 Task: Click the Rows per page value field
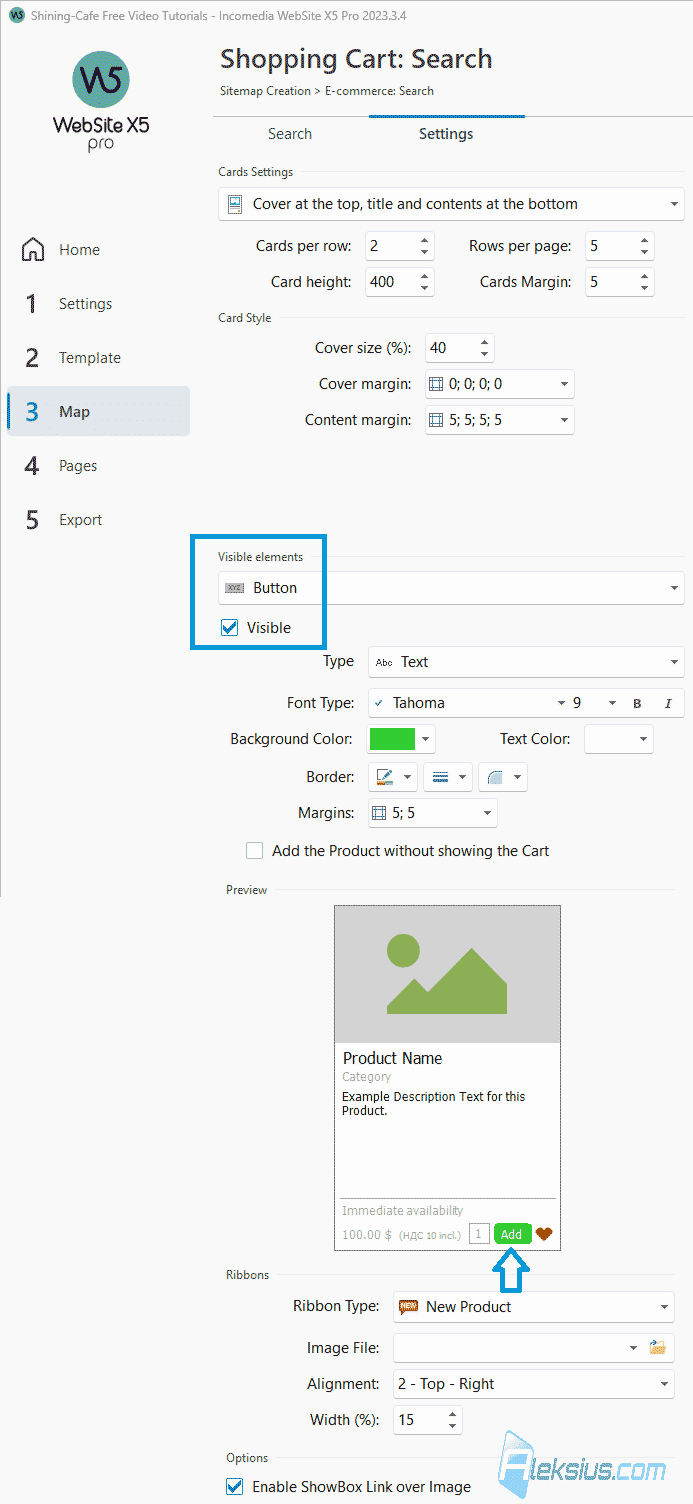[610, 246]
